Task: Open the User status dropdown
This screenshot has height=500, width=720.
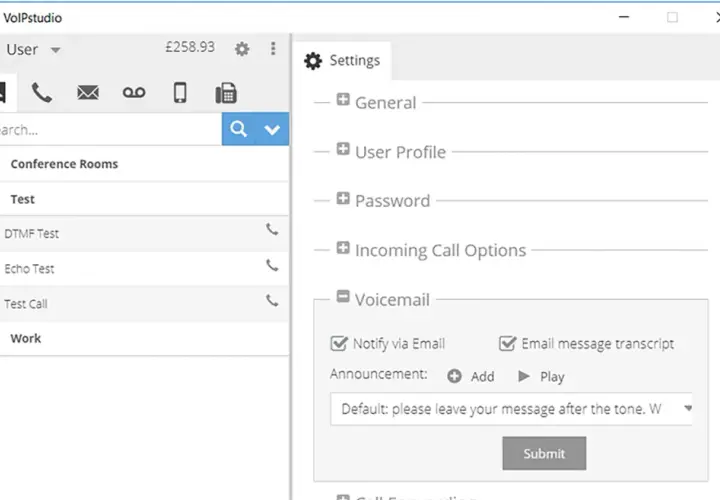Action: tap(33, 50)
